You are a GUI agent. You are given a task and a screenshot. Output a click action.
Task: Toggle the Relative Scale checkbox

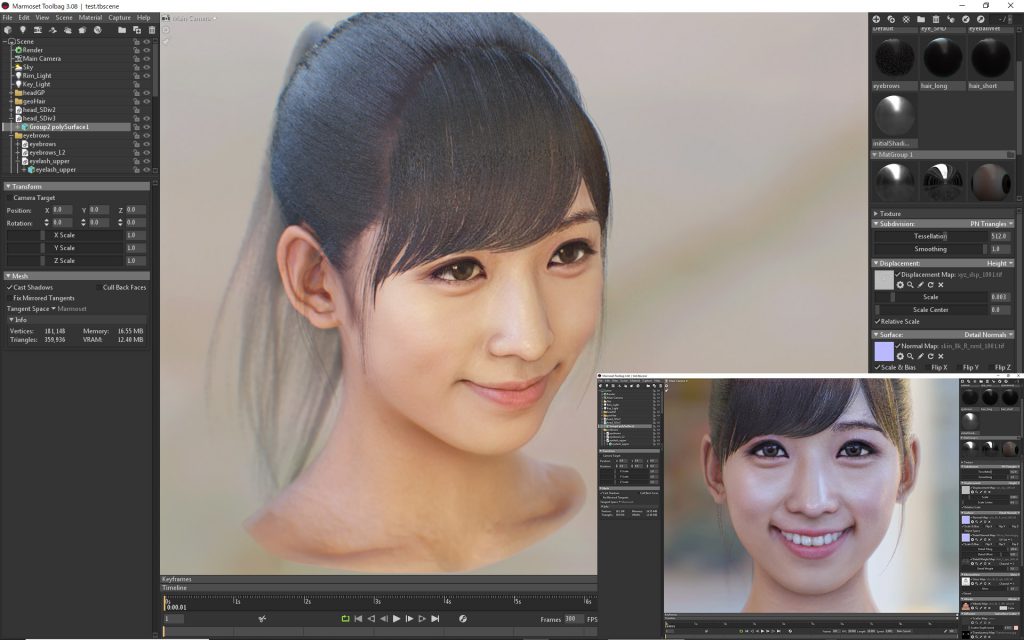point(877,322)
